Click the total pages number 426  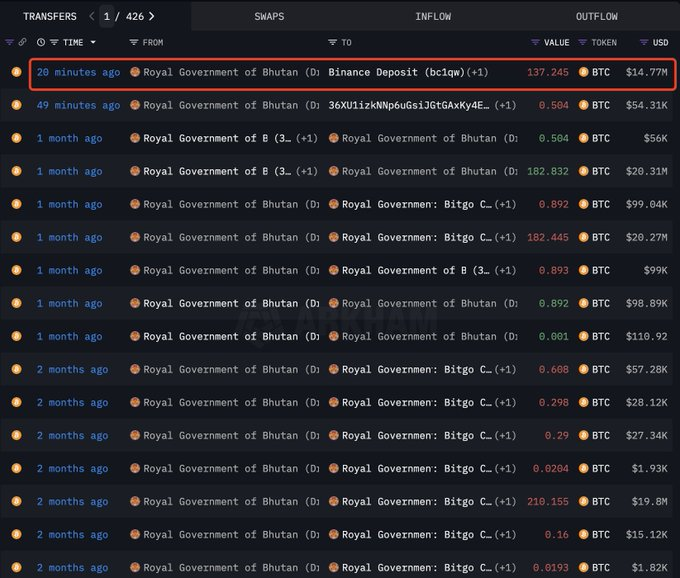pos(135,16)
